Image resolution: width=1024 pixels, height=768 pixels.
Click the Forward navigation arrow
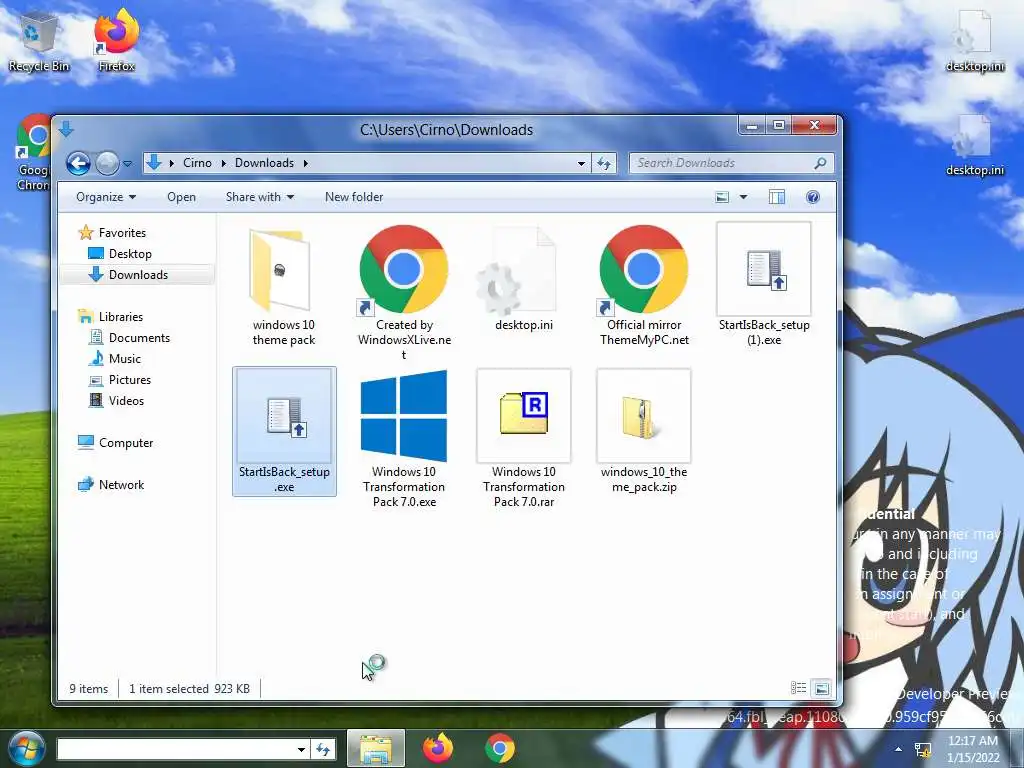(x=107, y=163)
